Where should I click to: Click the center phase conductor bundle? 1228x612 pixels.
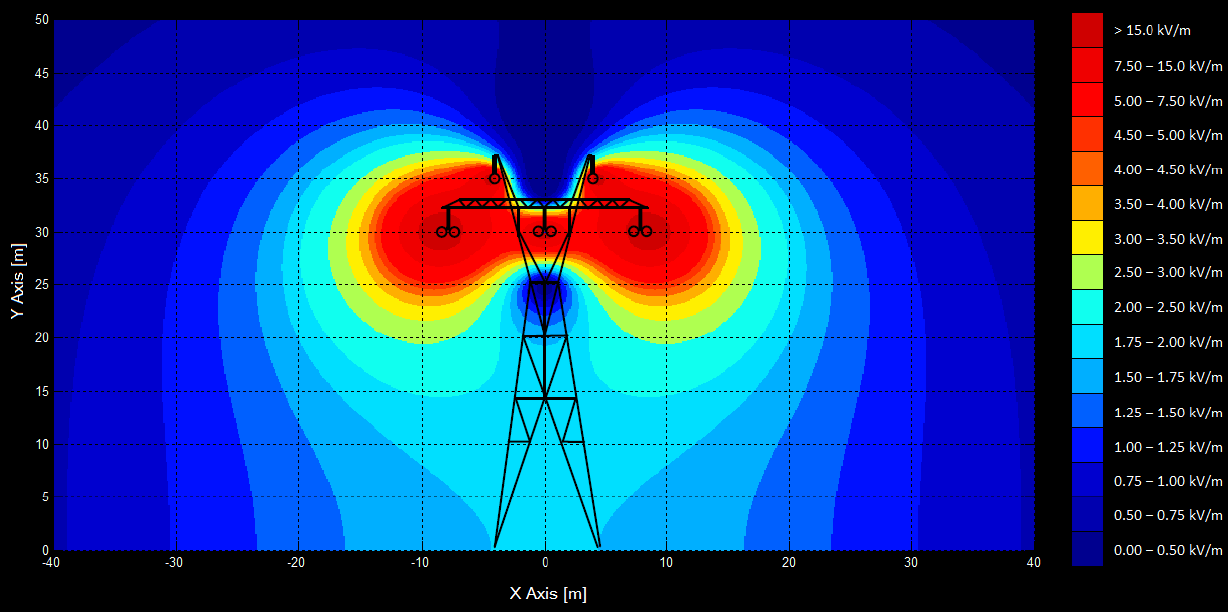pyautogui.click(x=545, y=232)
